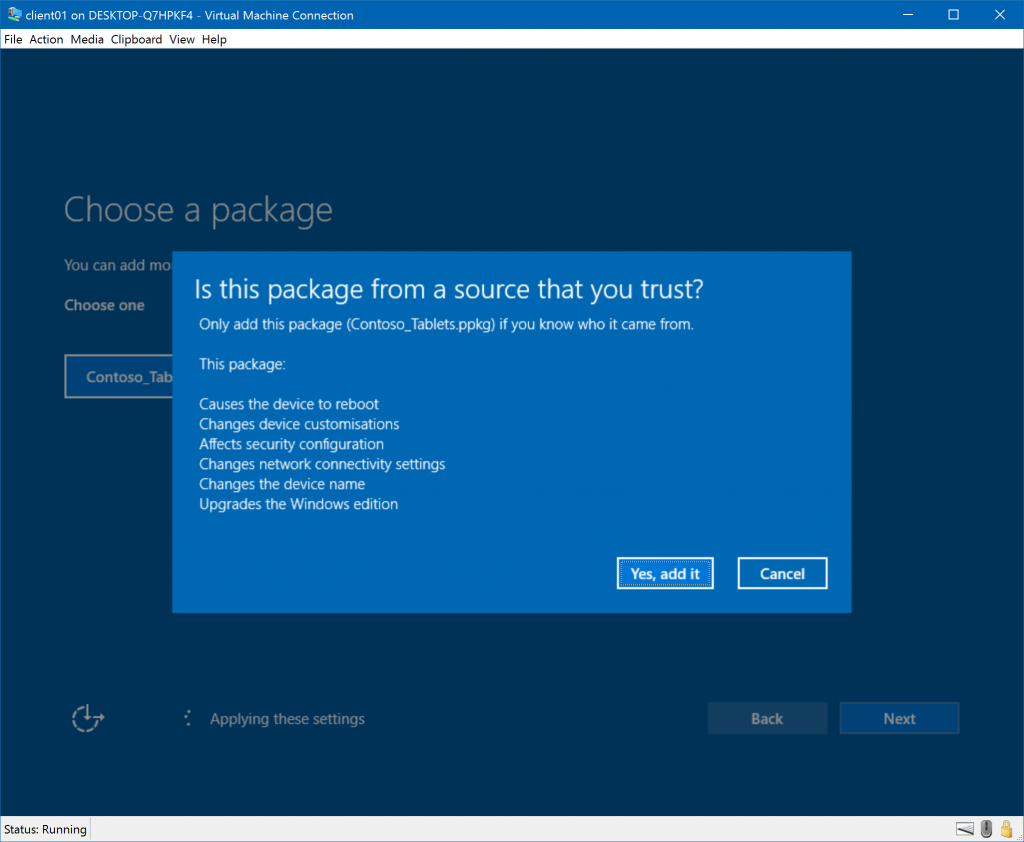Click 'Choose one' label
The image size is (1024, 842).
tap(104, 305)
